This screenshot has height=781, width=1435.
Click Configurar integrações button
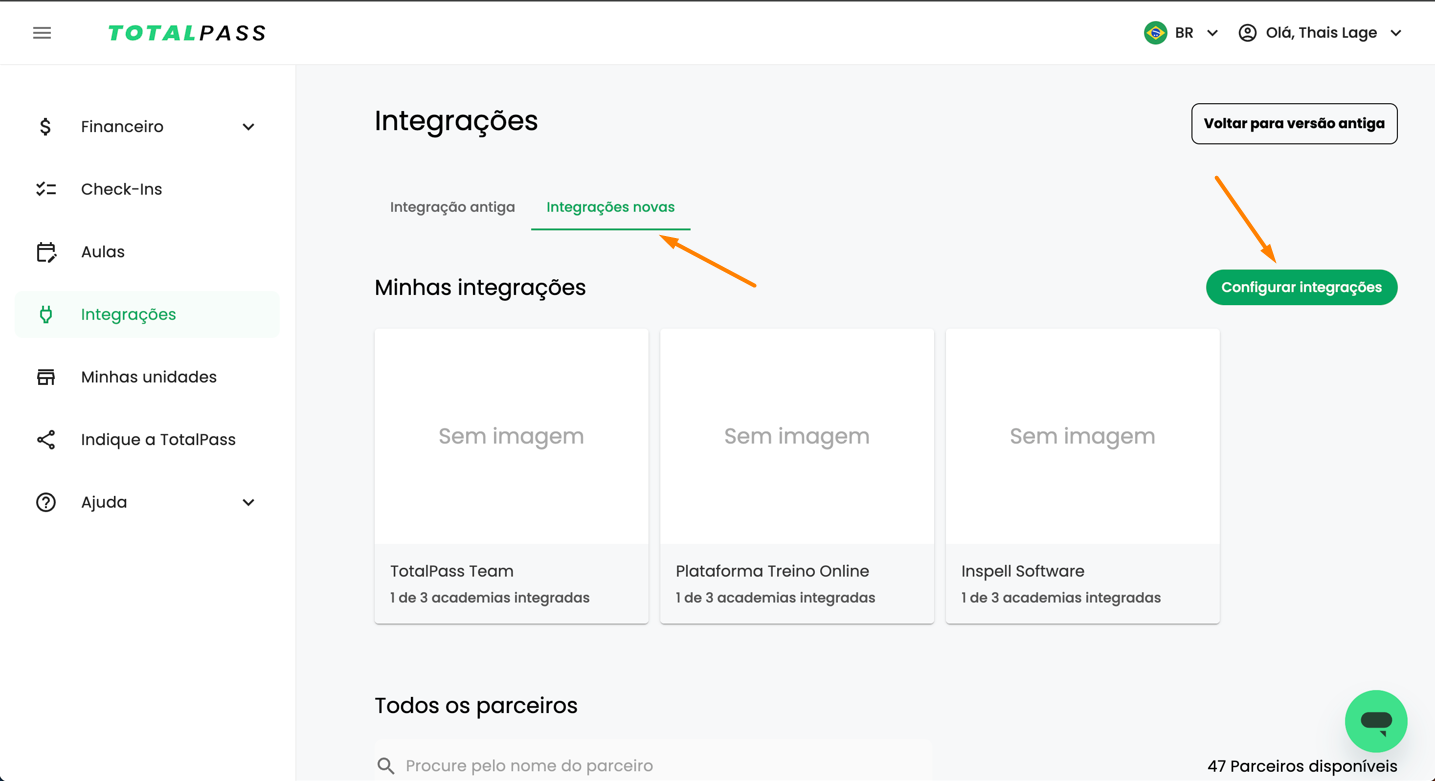tap(1301, 287)
